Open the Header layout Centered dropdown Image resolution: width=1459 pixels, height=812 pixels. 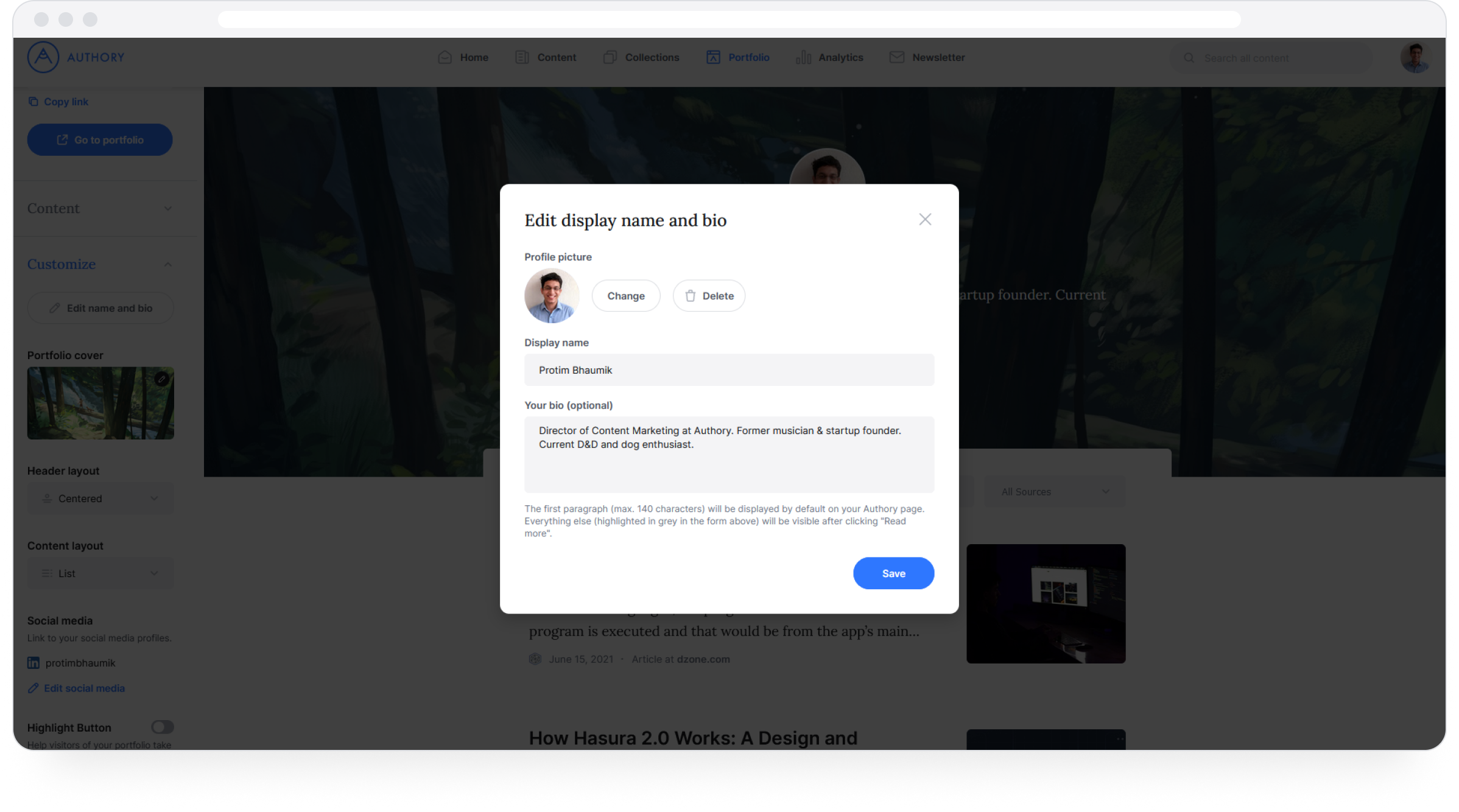point(100,499)
